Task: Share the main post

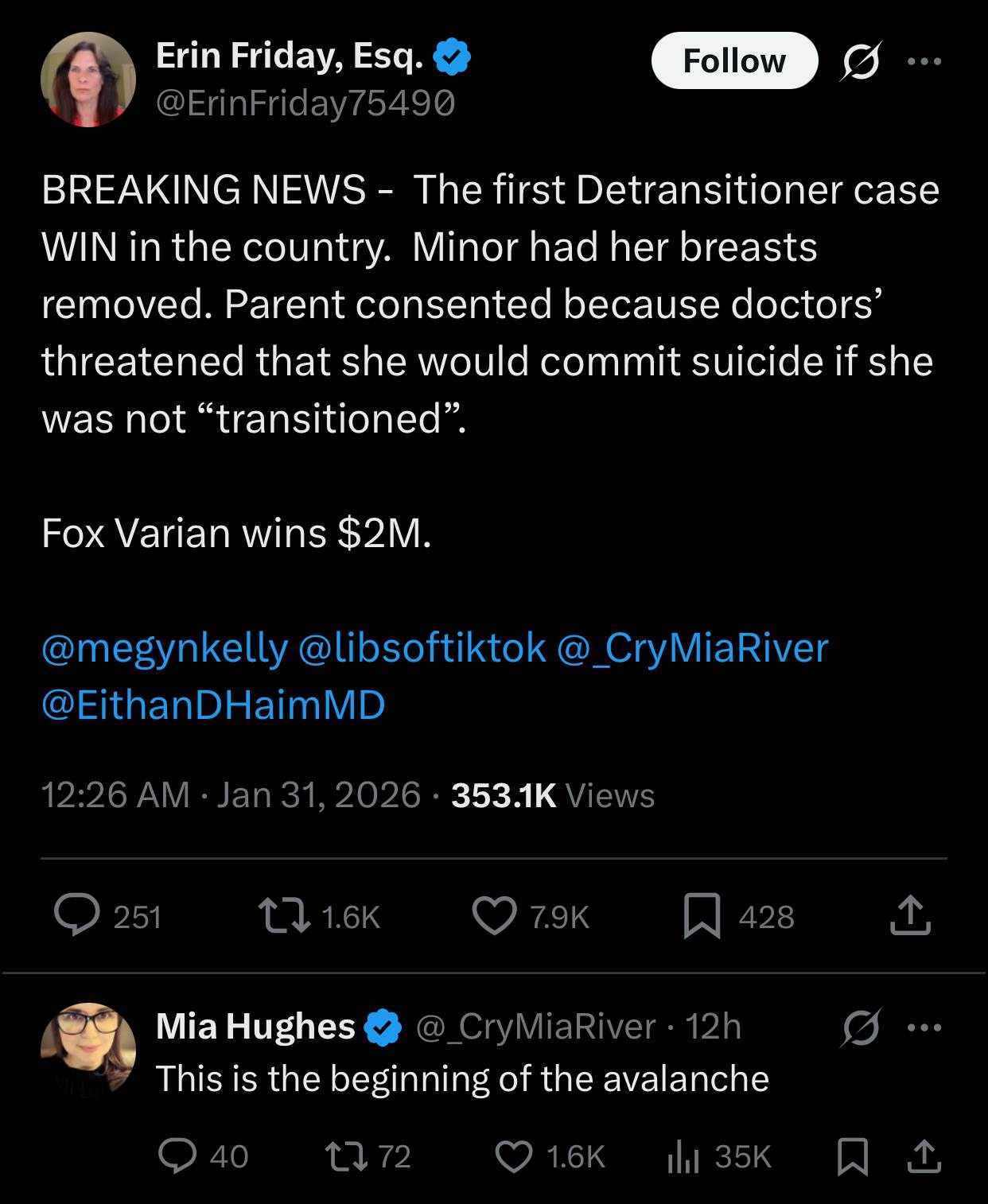Action: (909, 915)
